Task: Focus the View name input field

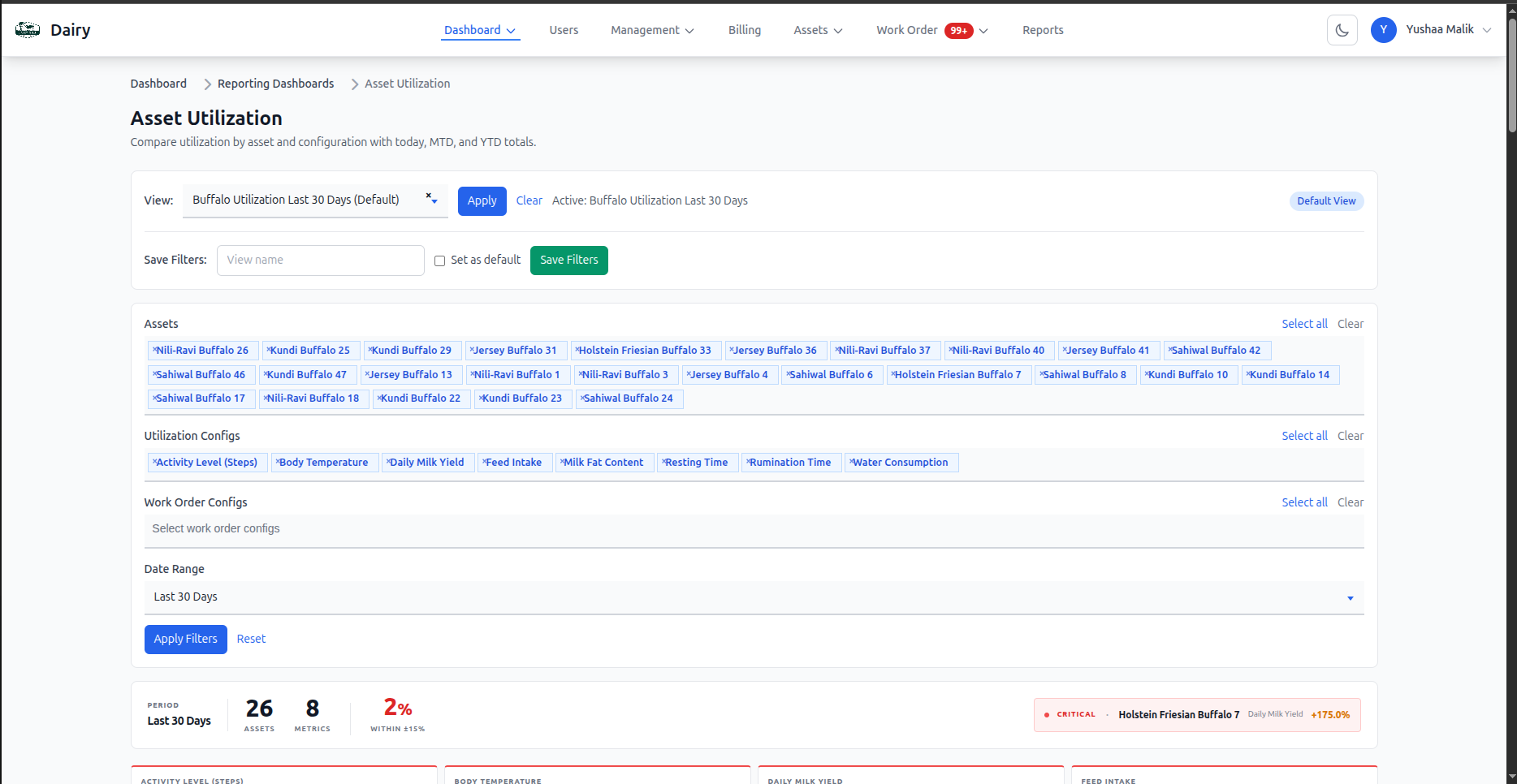Action: [321, 260]
